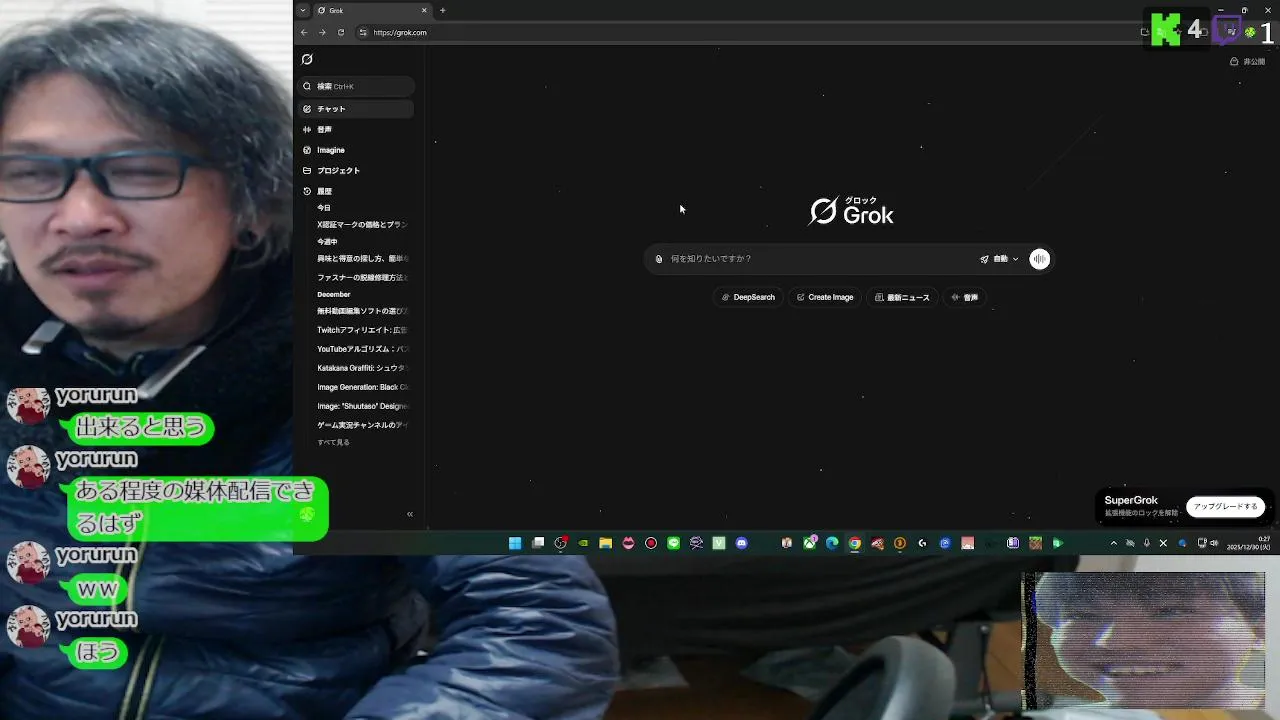Screen dimensions: 1280x720
Task: Open chat Image: "Shuutaso" Designer
Action: pyautogui.click(x=362, y=406)
